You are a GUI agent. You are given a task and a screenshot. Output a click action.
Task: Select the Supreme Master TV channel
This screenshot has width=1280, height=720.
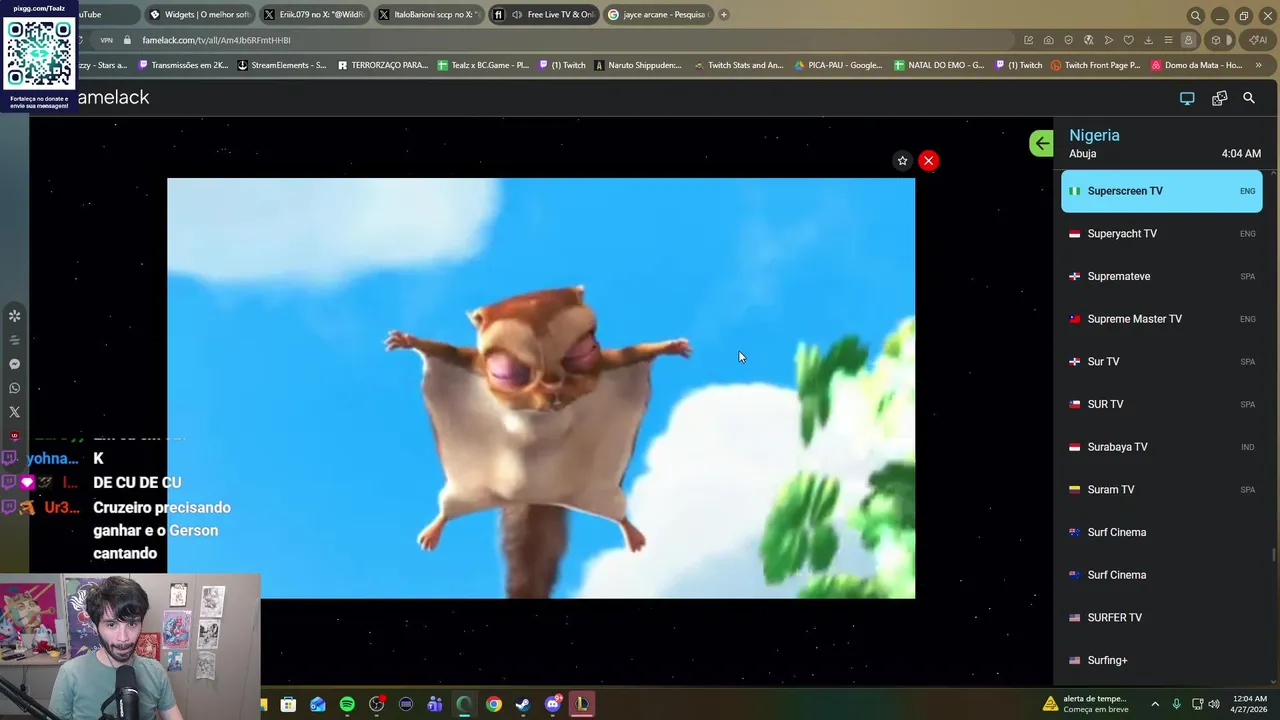click(x=1162, y=319)
